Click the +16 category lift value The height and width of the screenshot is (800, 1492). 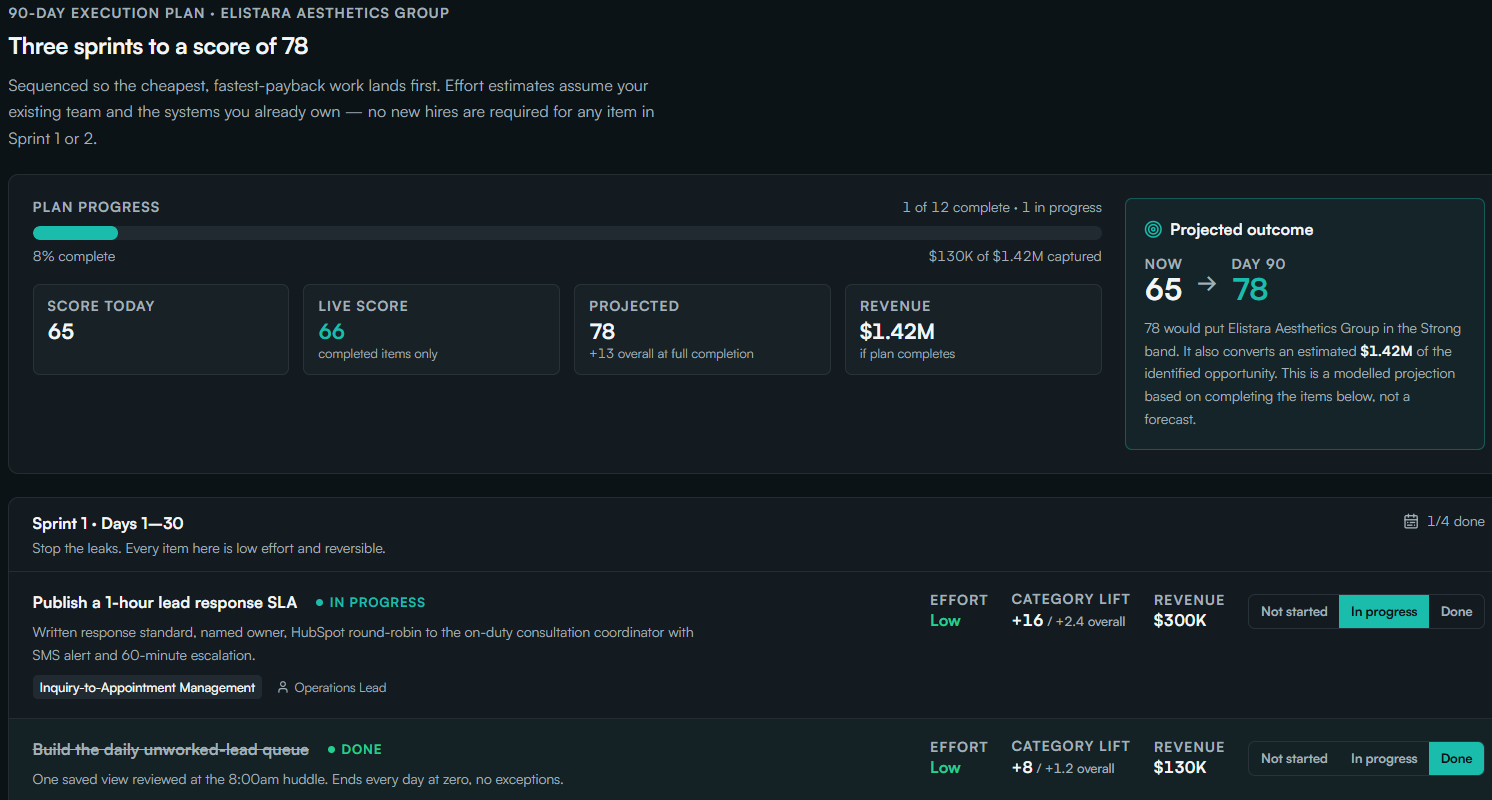(x=1027, y=621)
